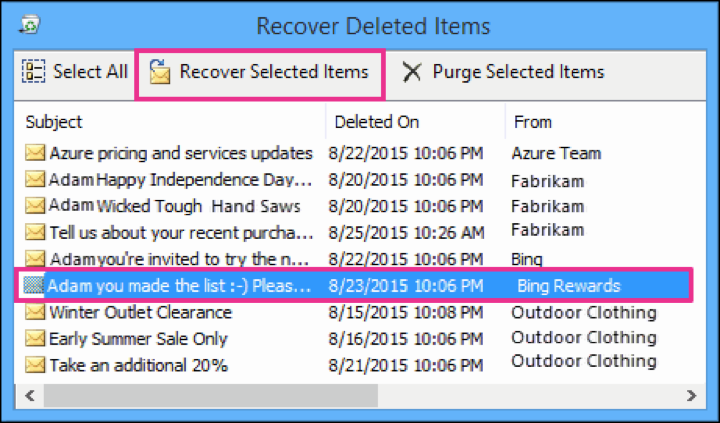Click envelope icon beside Take an additional 20%
Image resolution: width=720 pixels, height=423 pixels.
36,364
